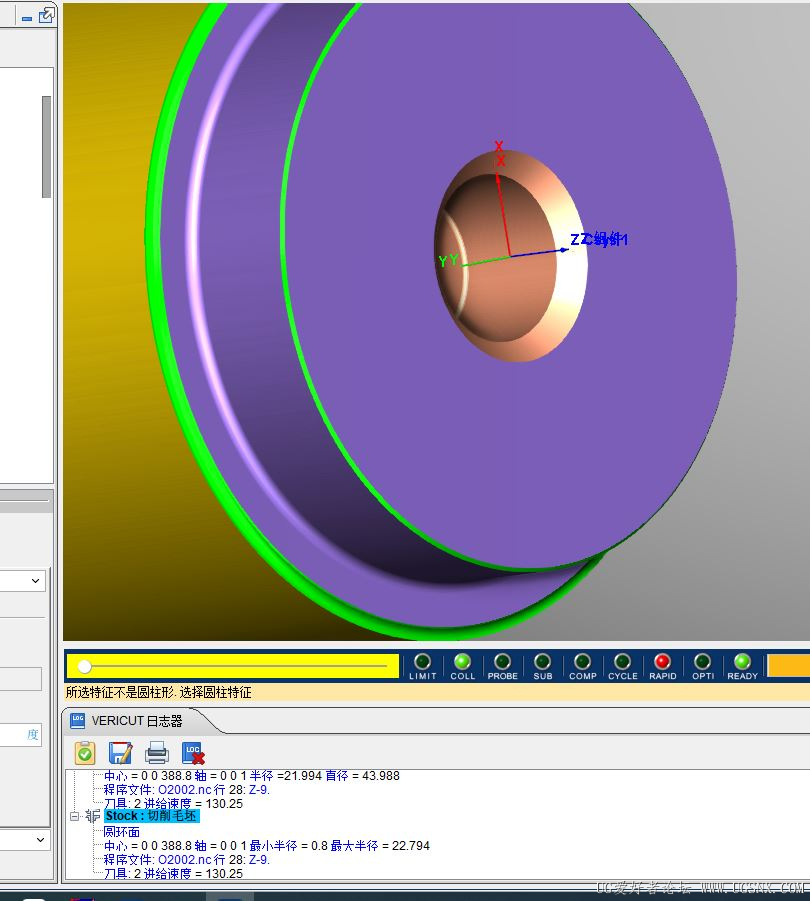Click the empty input field in left panel
Image resolution: width=810 pixels, height=901 pixels.
tap(21, 679)
